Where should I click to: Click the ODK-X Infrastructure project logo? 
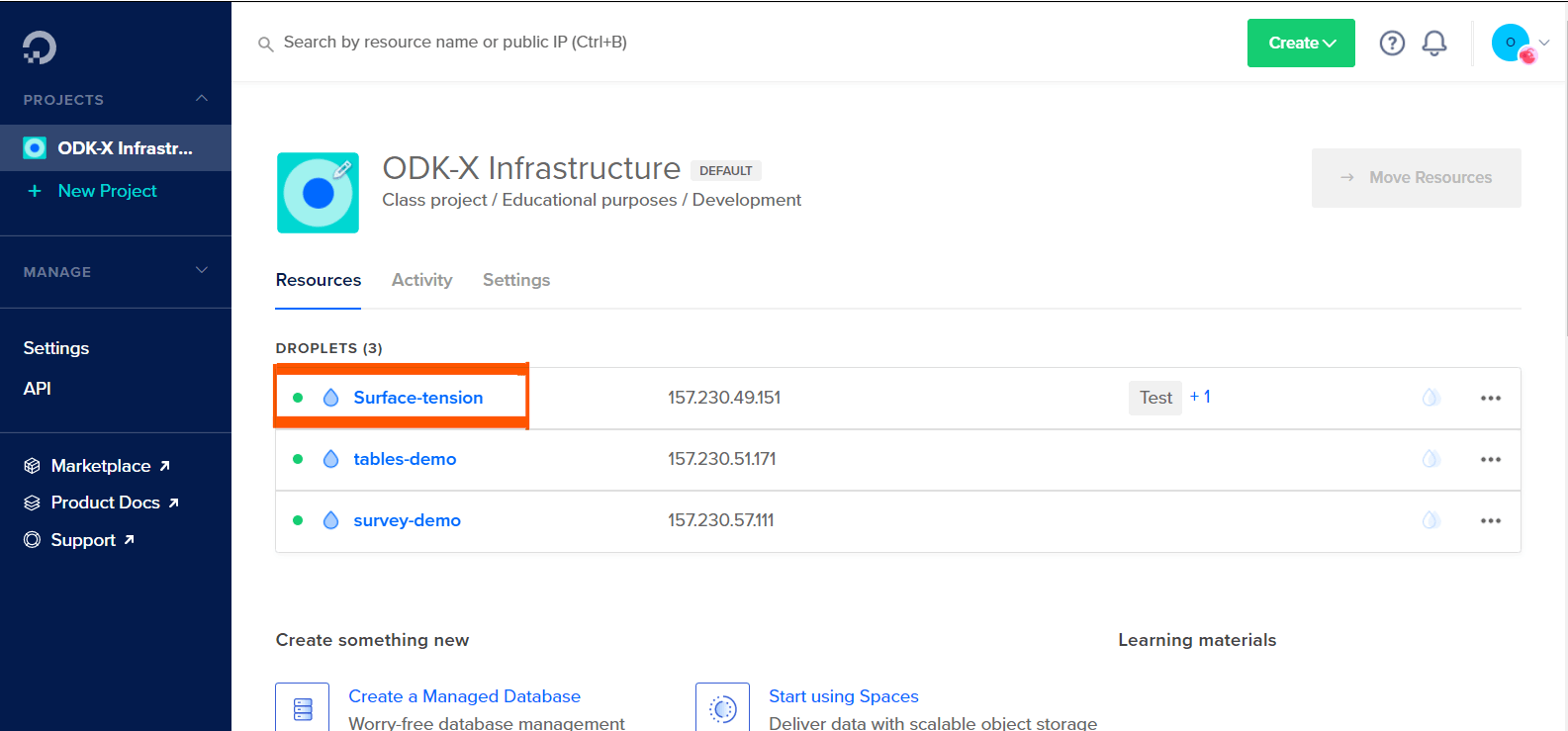[x=318, y=193]
